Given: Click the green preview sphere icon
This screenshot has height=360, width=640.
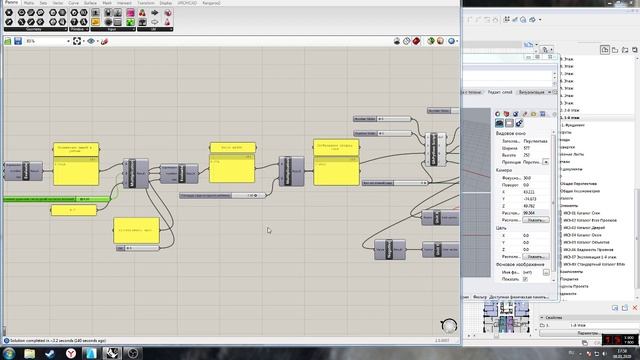Looking at the screenshot, I should coord(430,41).
